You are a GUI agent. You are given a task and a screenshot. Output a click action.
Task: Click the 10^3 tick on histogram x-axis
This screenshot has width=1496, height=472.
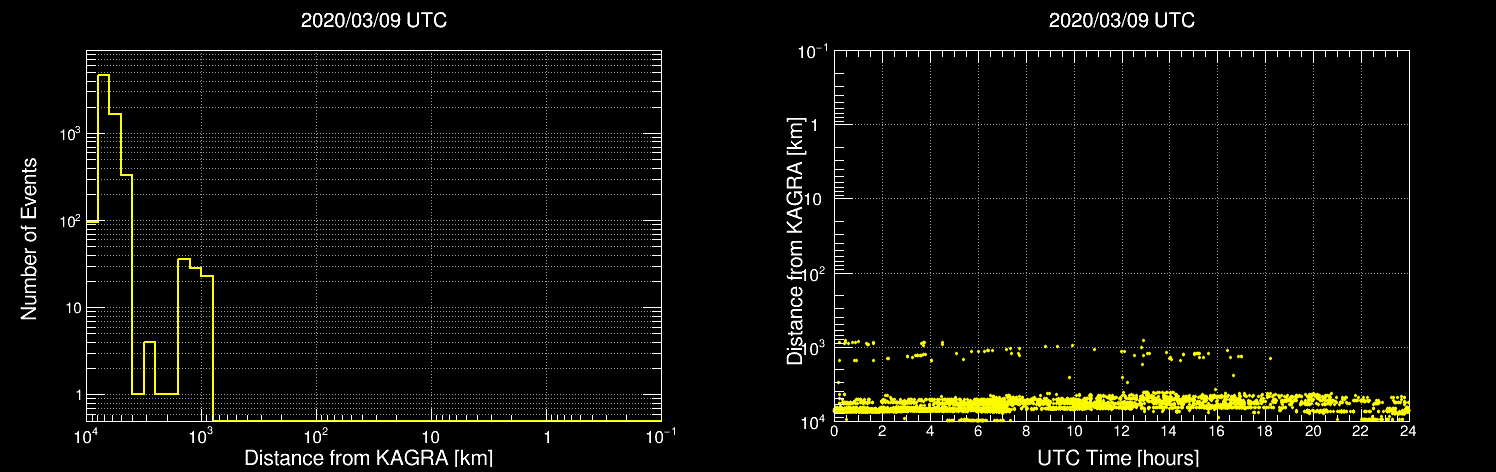point(202,437)
